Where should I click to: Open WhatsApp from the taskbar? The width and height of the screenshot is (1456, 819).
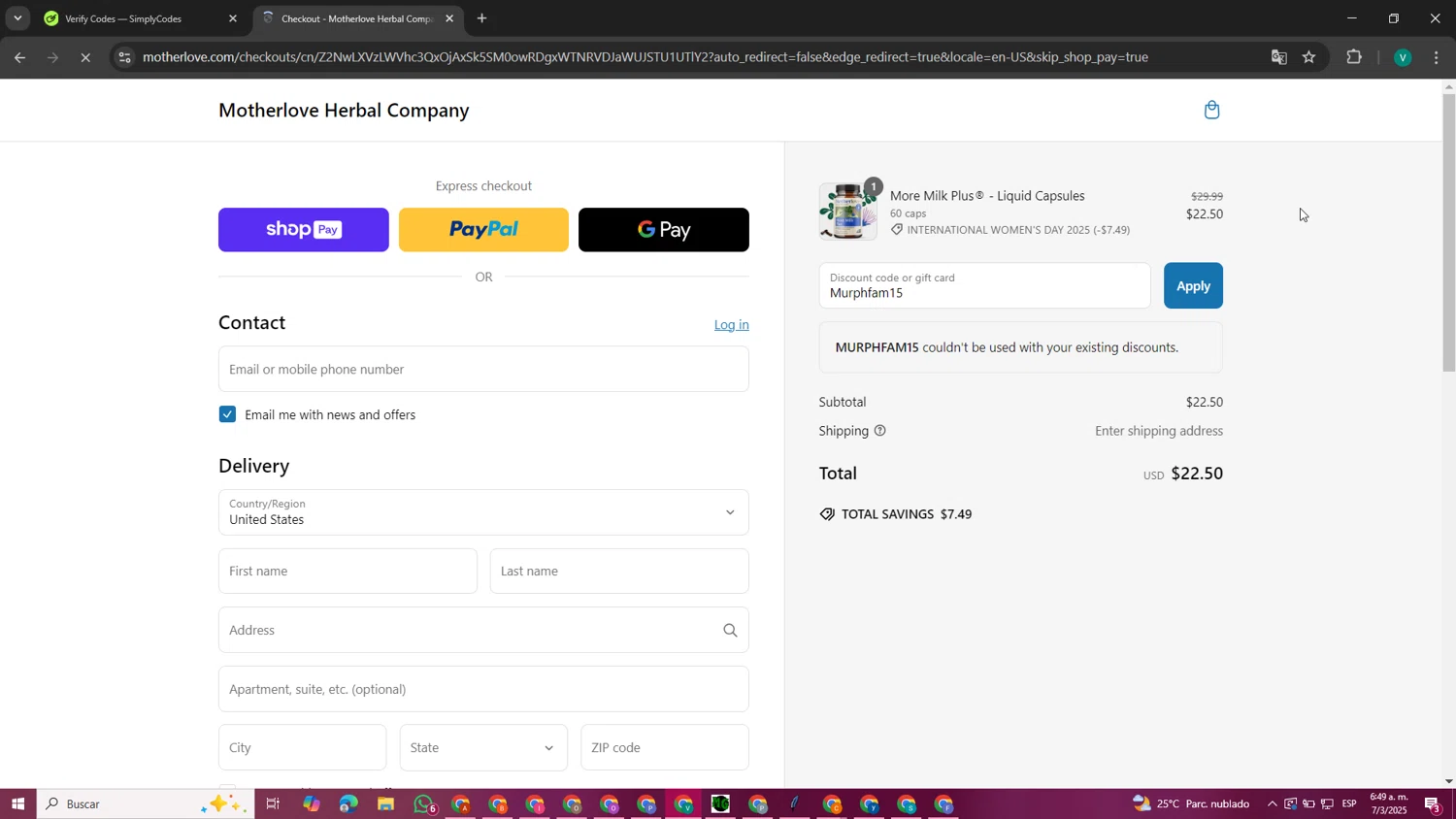pos(424,803)
